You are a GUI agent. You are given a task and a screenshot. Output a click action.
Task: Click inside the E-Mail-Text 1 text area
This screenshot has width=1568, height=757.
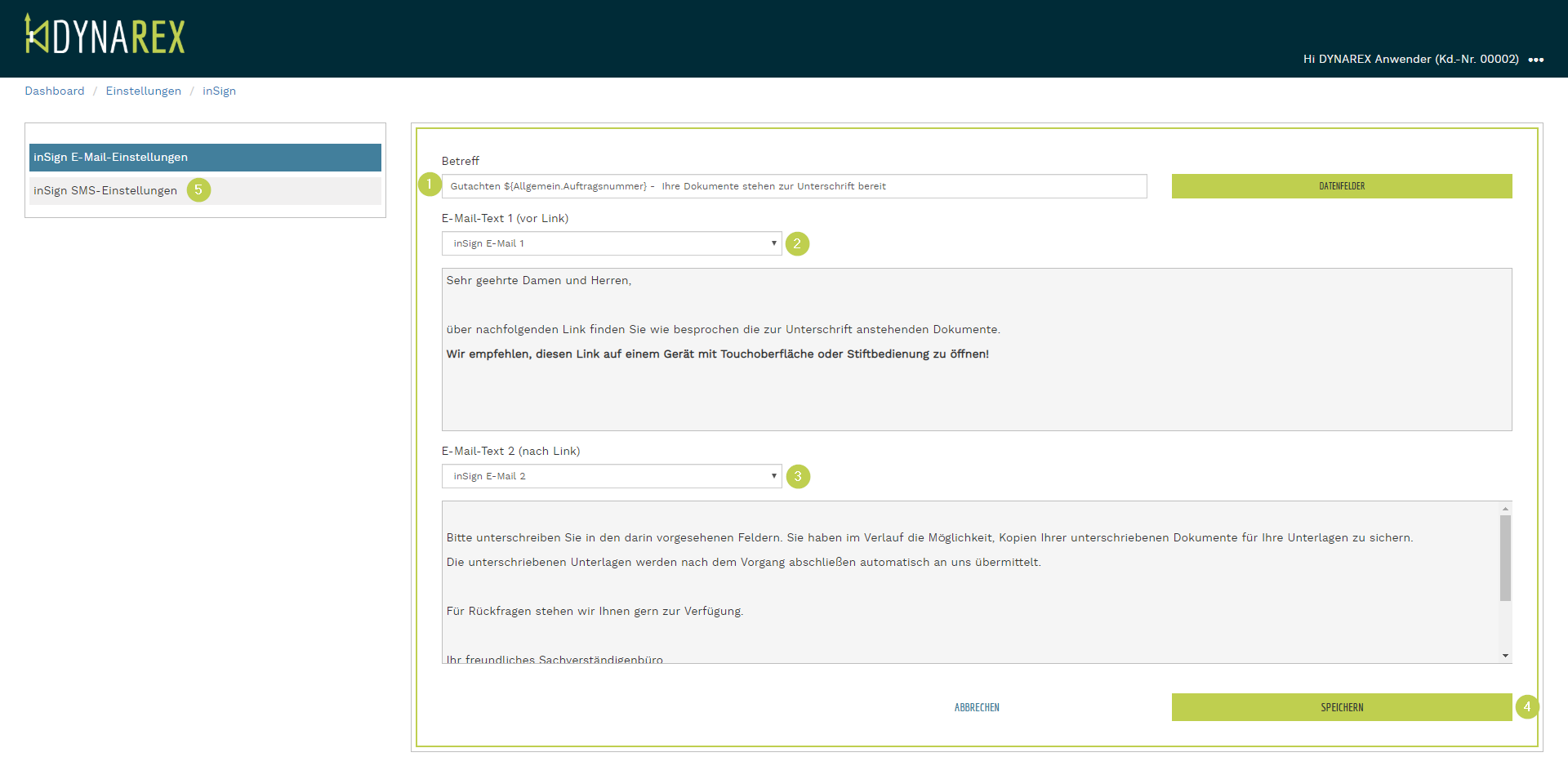(x=976, y=392)
